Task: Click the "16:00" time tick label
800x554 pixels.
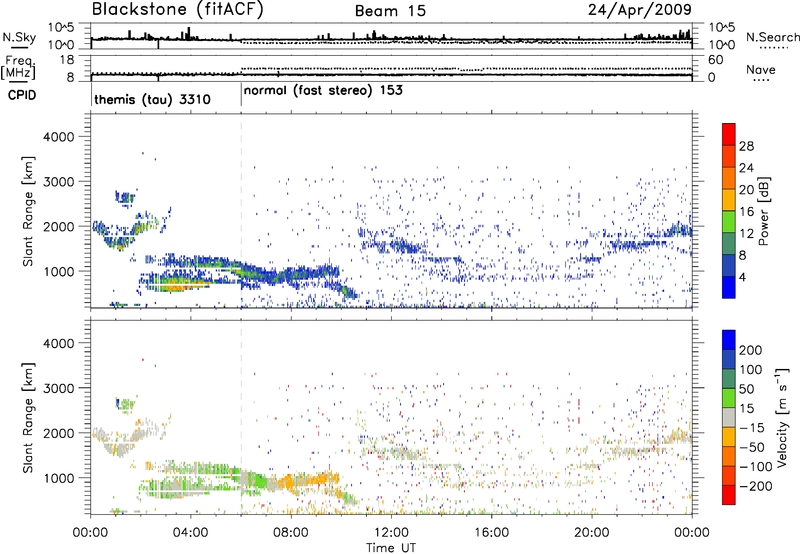Action: tap(491, 533)
